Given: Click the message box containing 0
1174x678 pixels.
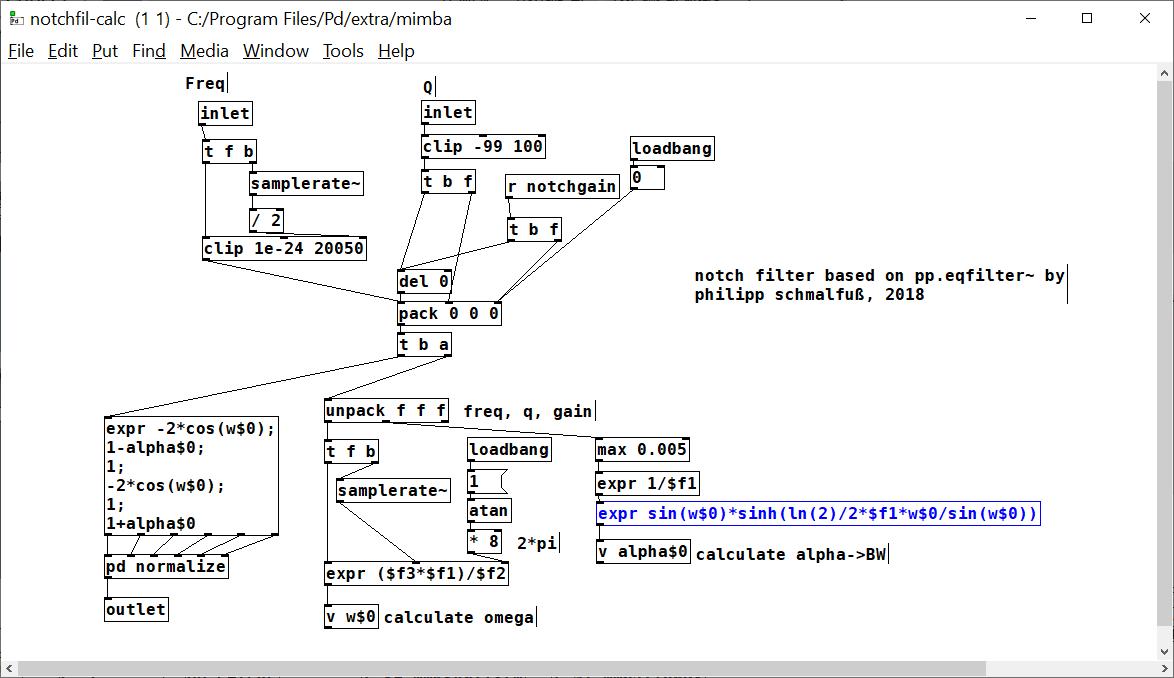Looking at the screenshot, I should (647, 179).
